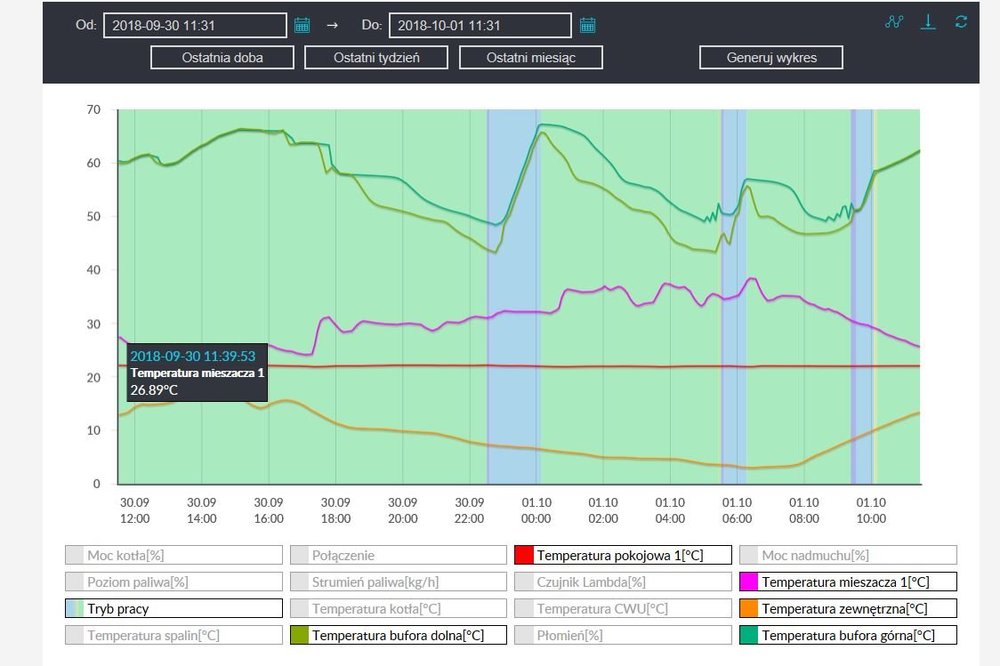
Task: Download the chart data
Action: 928,22
